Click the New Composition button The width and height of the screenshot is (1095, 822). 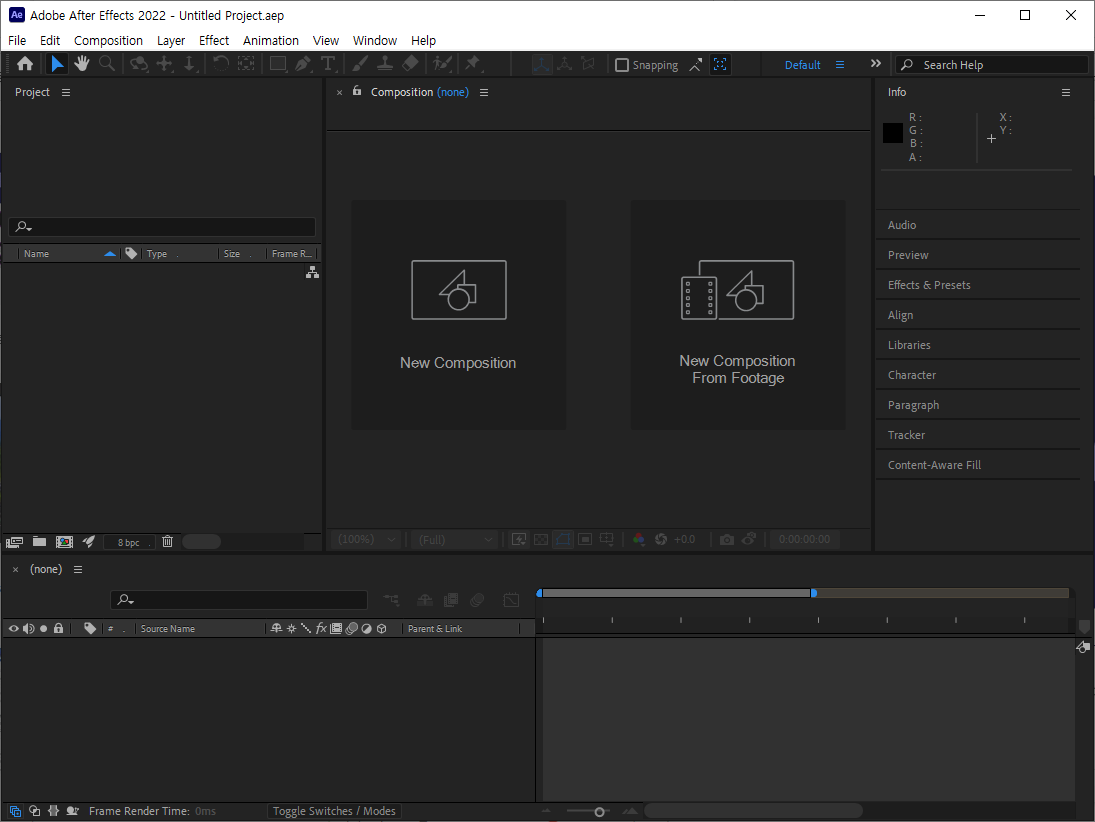point(458,315)
